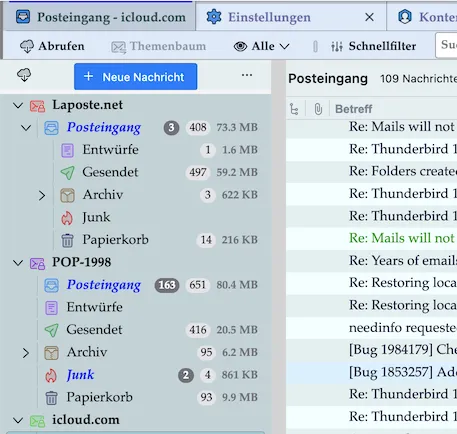Open the Alle view dropdown
Image resolution: width=457 pixels, height=434 pixels.
[x=261, y=46]
